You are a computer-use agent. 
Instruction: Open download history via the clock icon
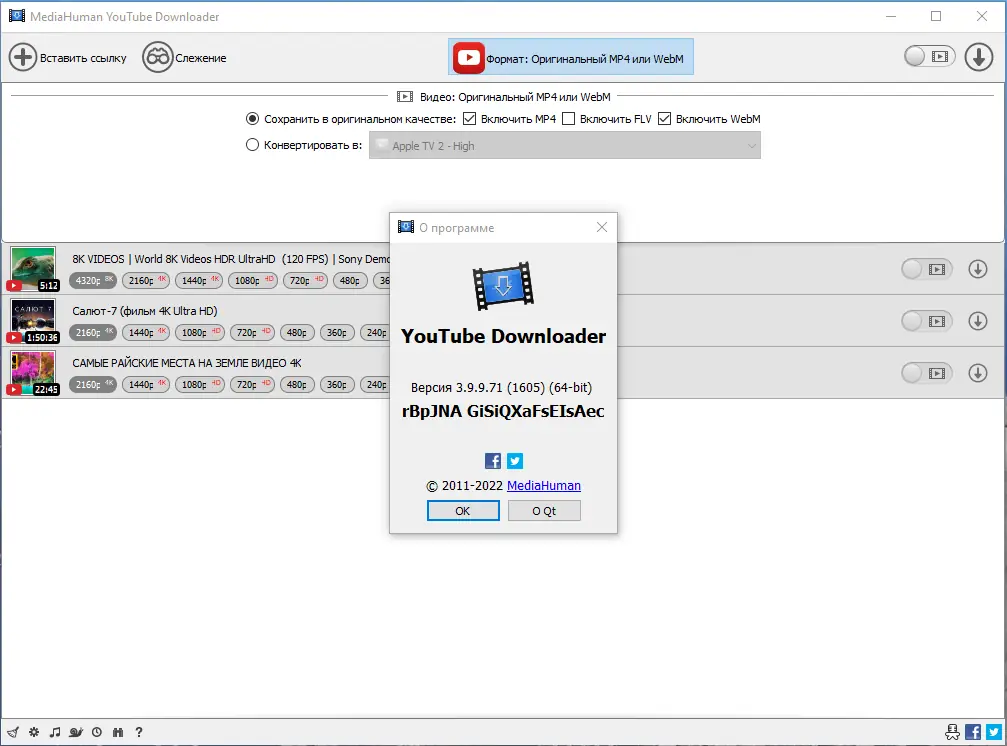click(x=98, y=732)
